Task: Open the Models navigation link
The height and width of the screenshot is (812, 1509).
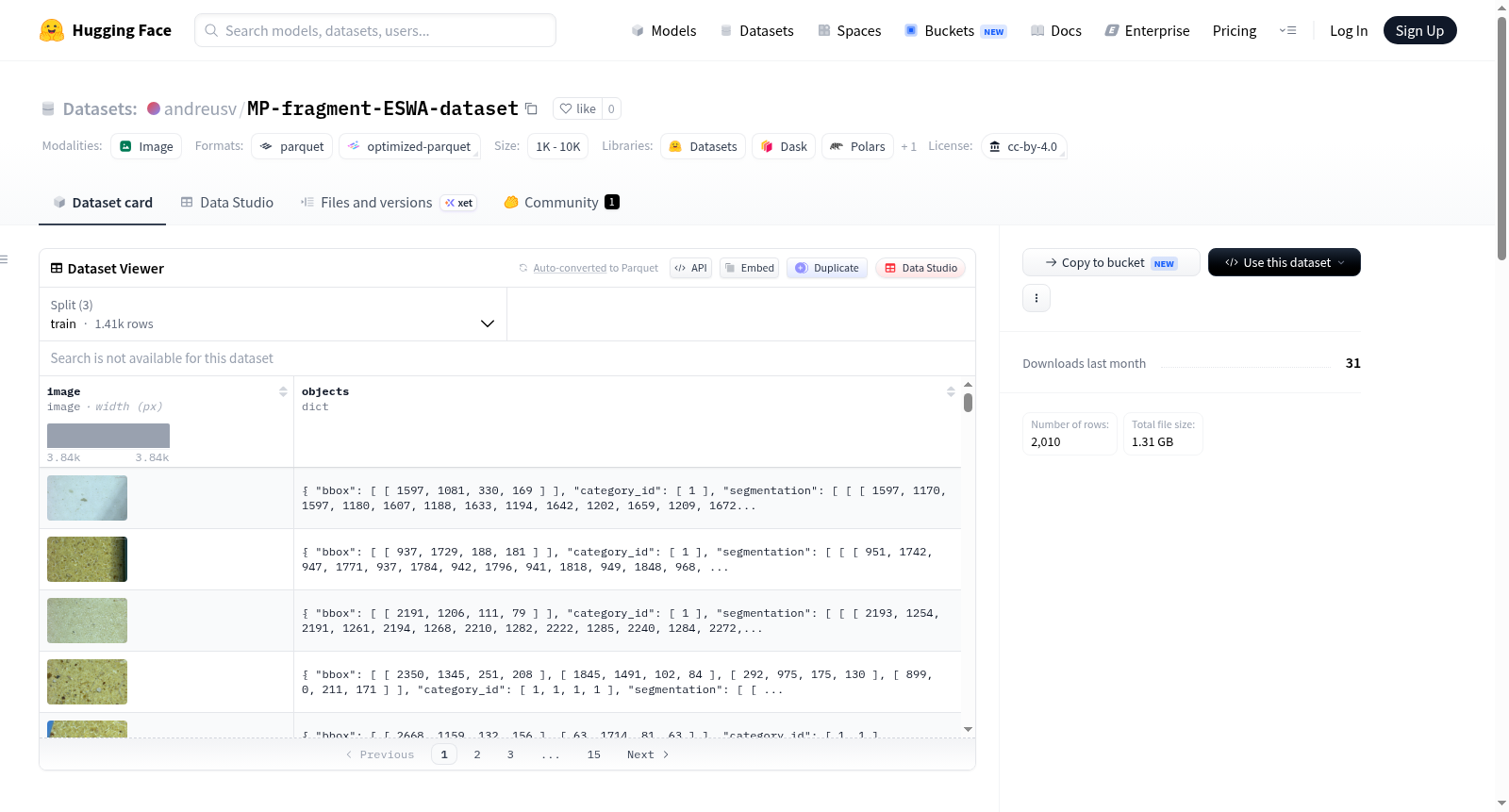Action: tap(664, 30)
